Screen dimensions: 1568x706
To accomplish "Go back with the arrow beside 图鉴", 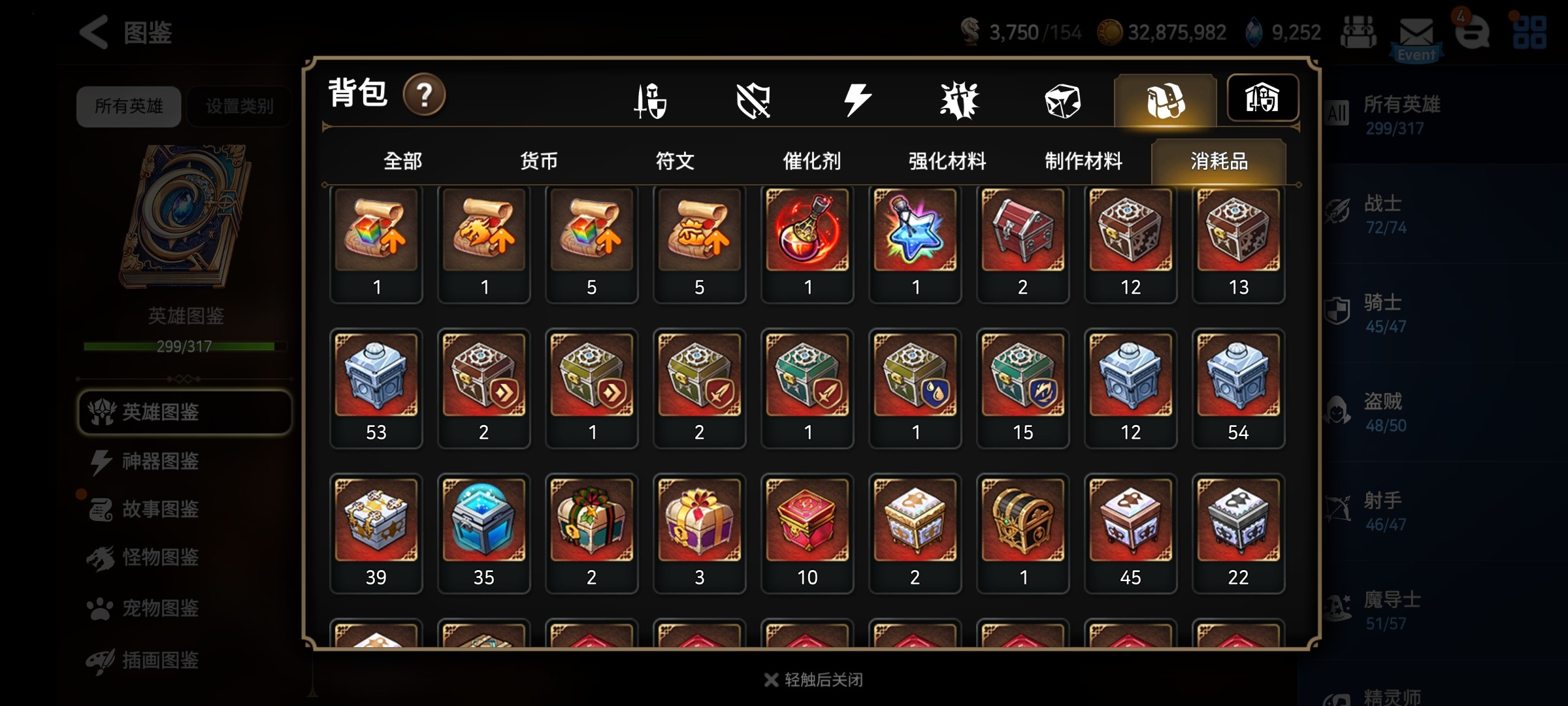I will (93, 32).
